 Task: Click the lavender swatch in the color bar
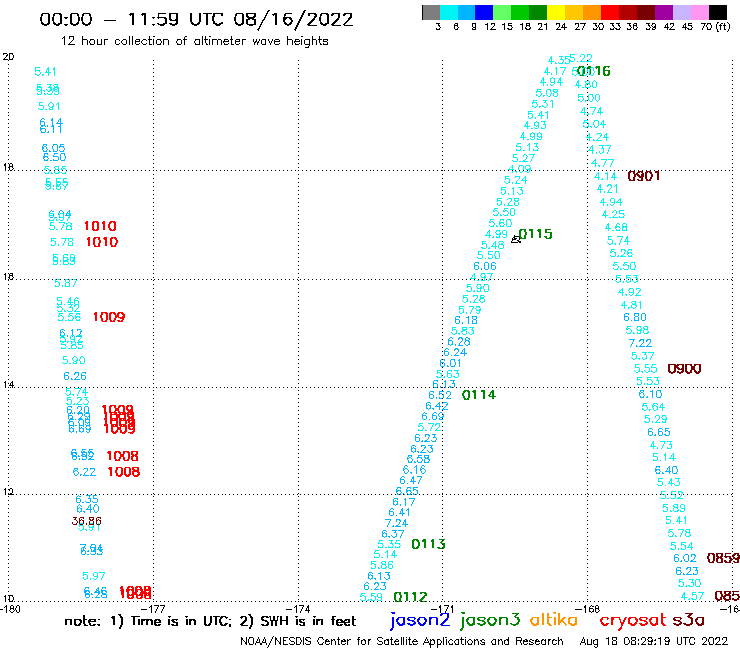[x=681, y=12]
